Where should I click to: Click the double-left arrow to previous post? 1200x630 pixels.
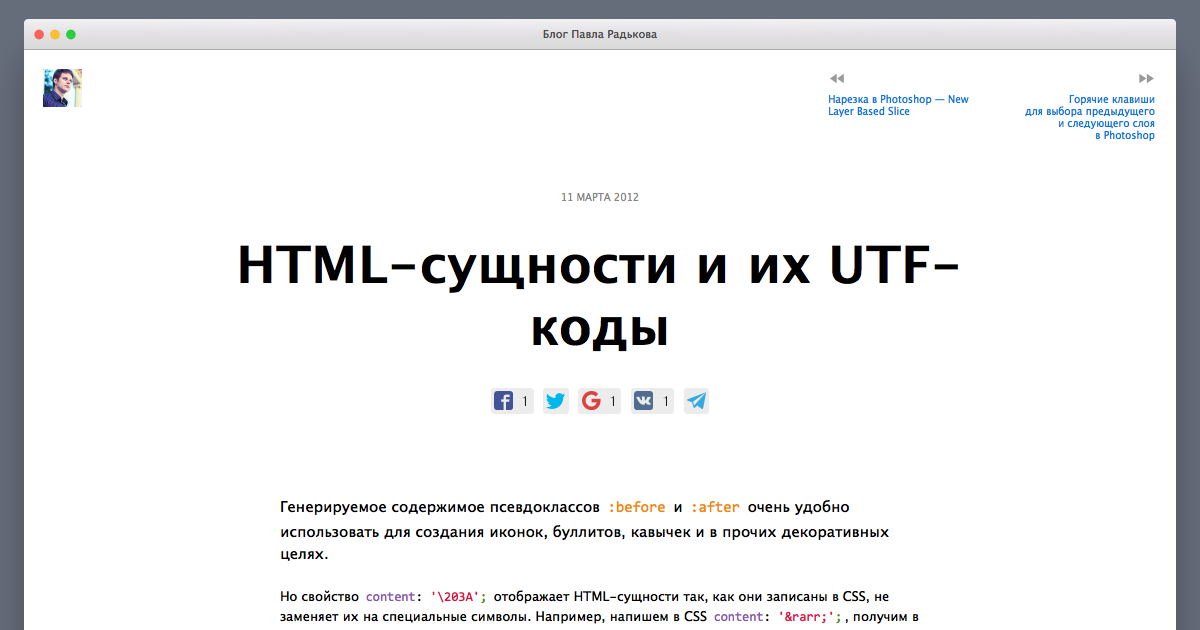click(836, 78)
